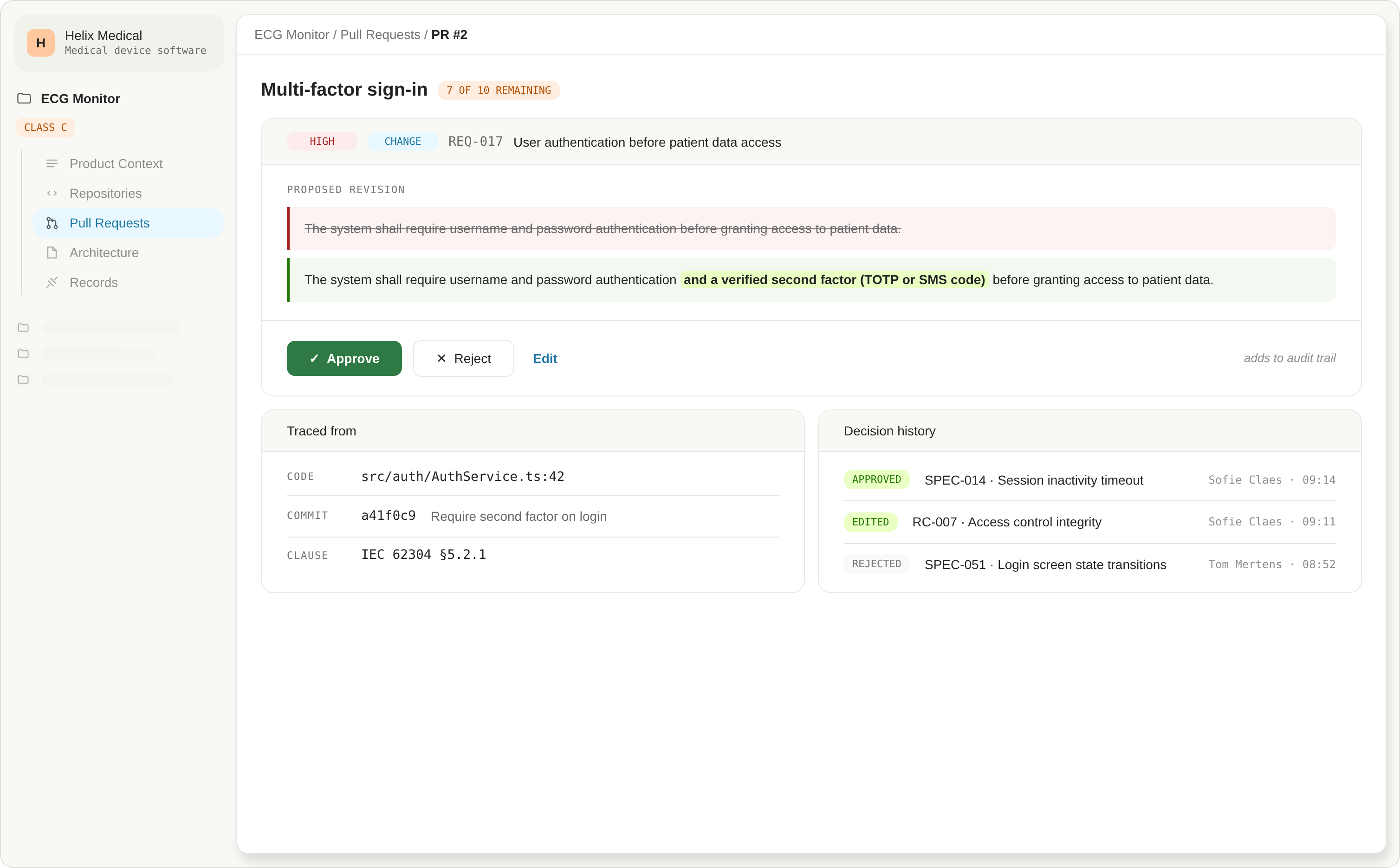The height and width of the screenshot is (868, 1400).
Task: Click the Multi-factor sign-in heading
Action: point(344,90)
